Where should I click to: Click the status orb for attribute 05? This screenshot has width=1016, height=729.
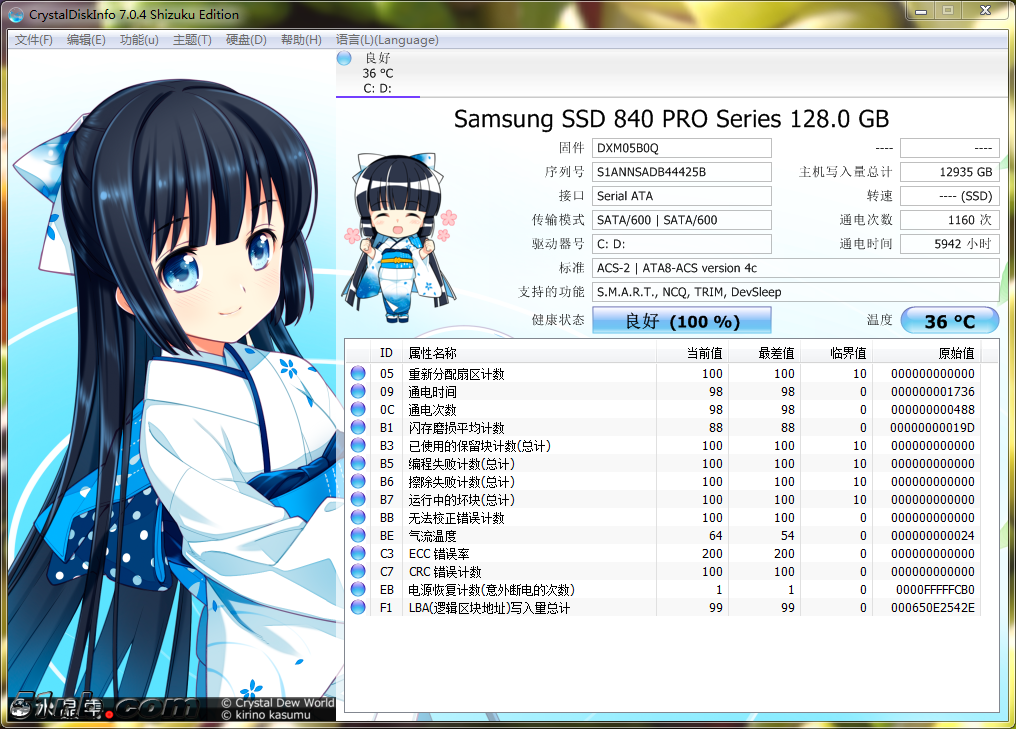point(358,374)
